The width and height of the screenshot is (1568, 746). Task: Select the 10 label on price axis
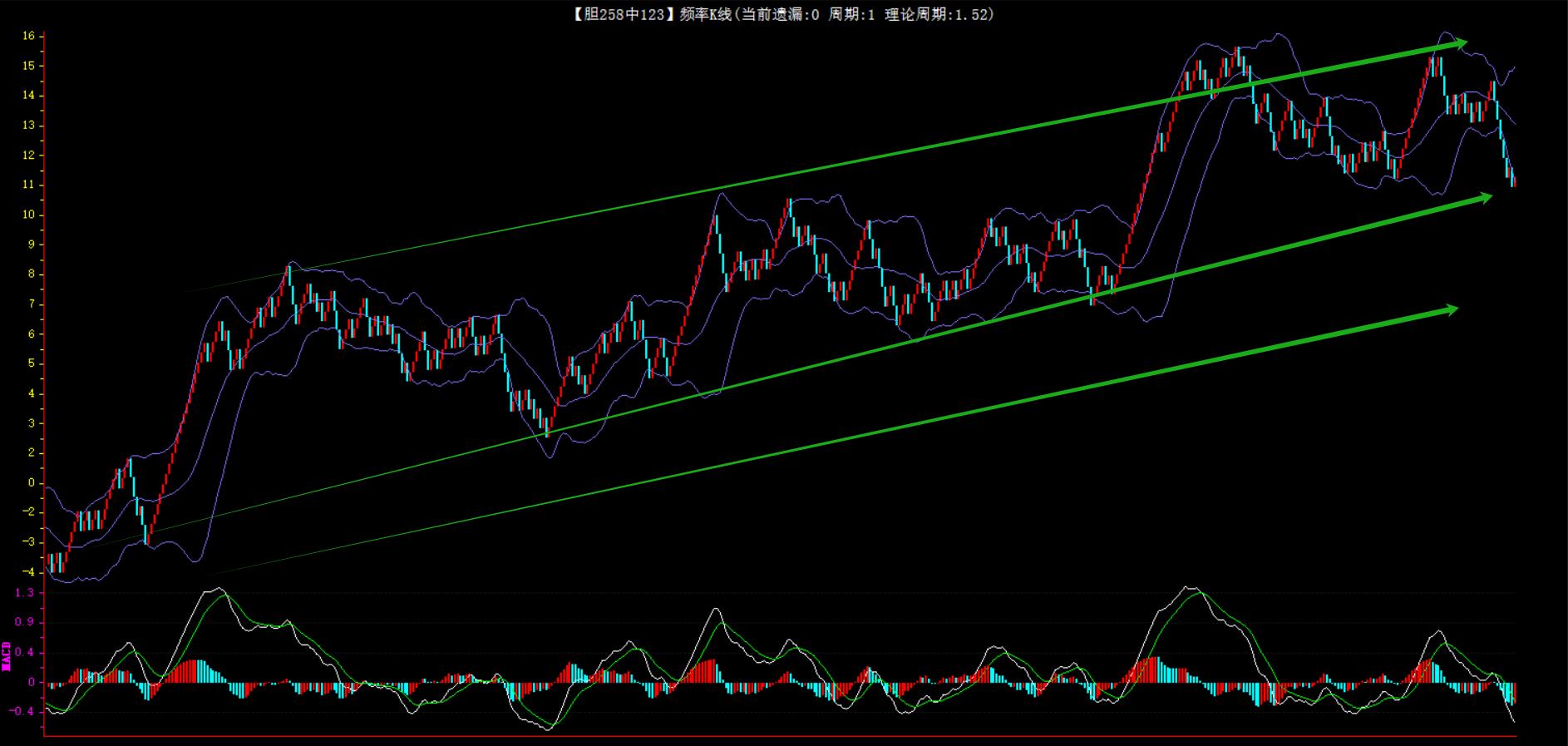pyautogui.click(x=28, y=215)
